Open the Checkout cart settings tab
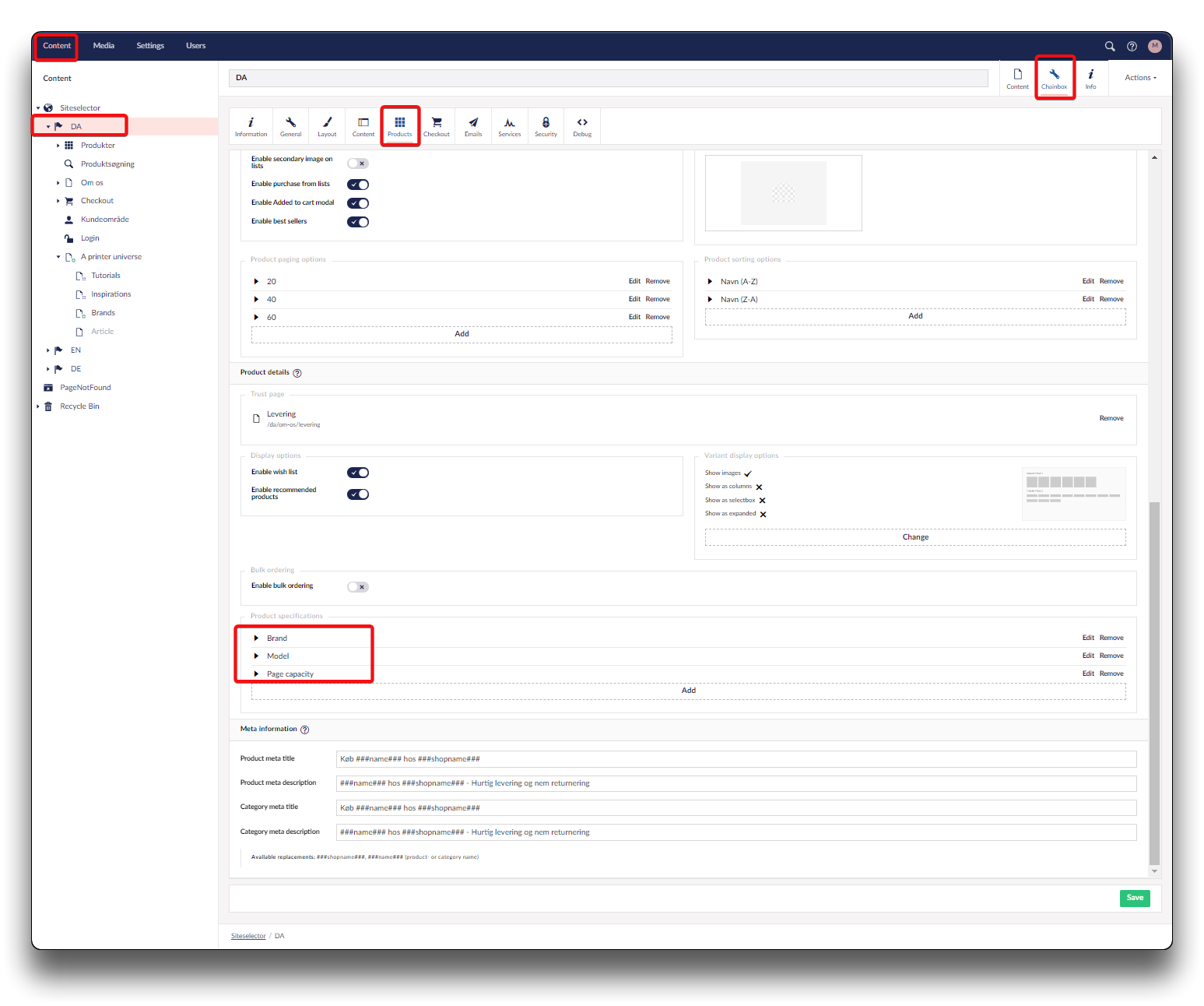This screenshot has height=1006, width=1204. tap(436, 126)
